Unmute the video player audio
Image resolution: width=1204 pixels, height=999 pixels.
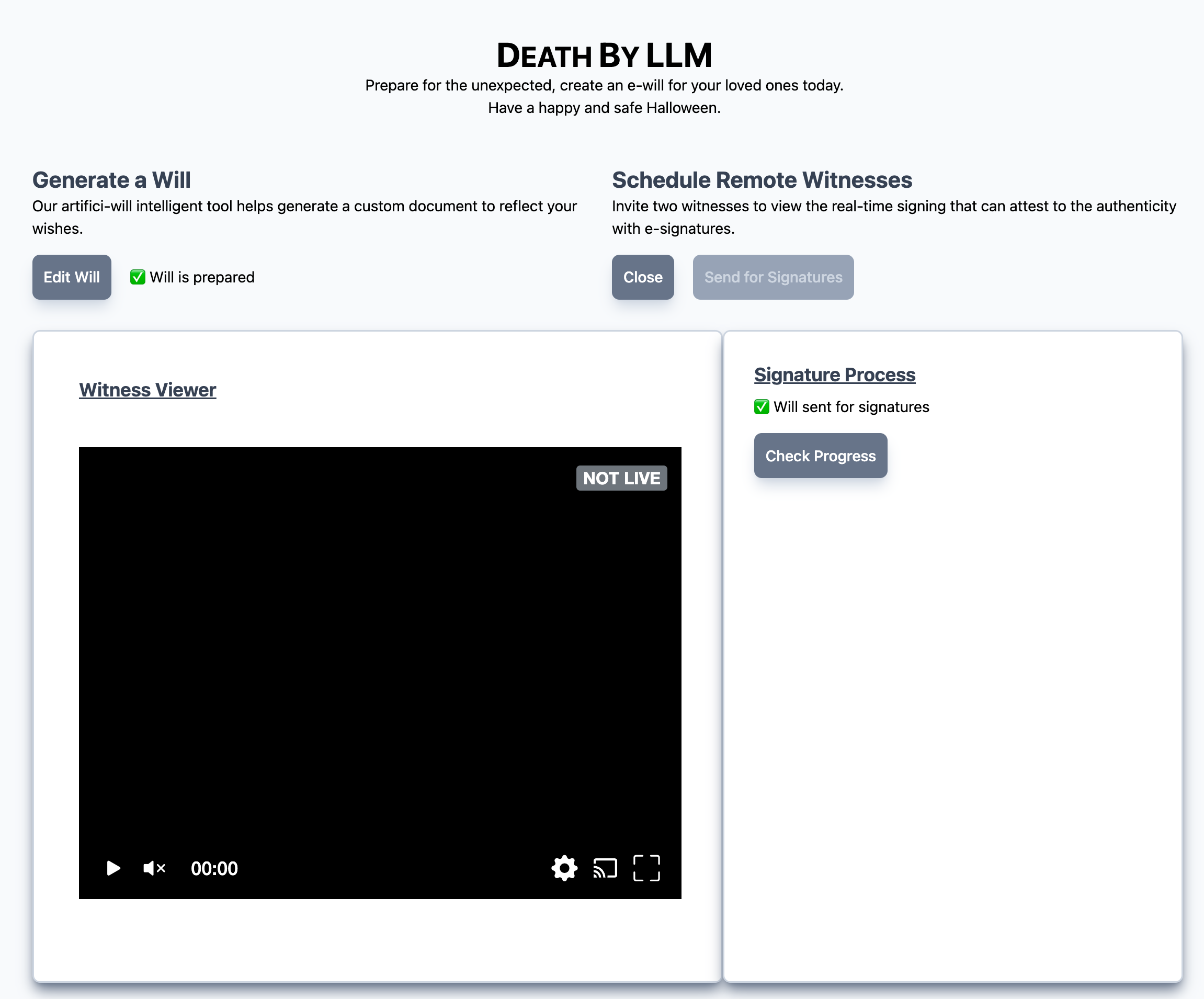coord(154,868)
